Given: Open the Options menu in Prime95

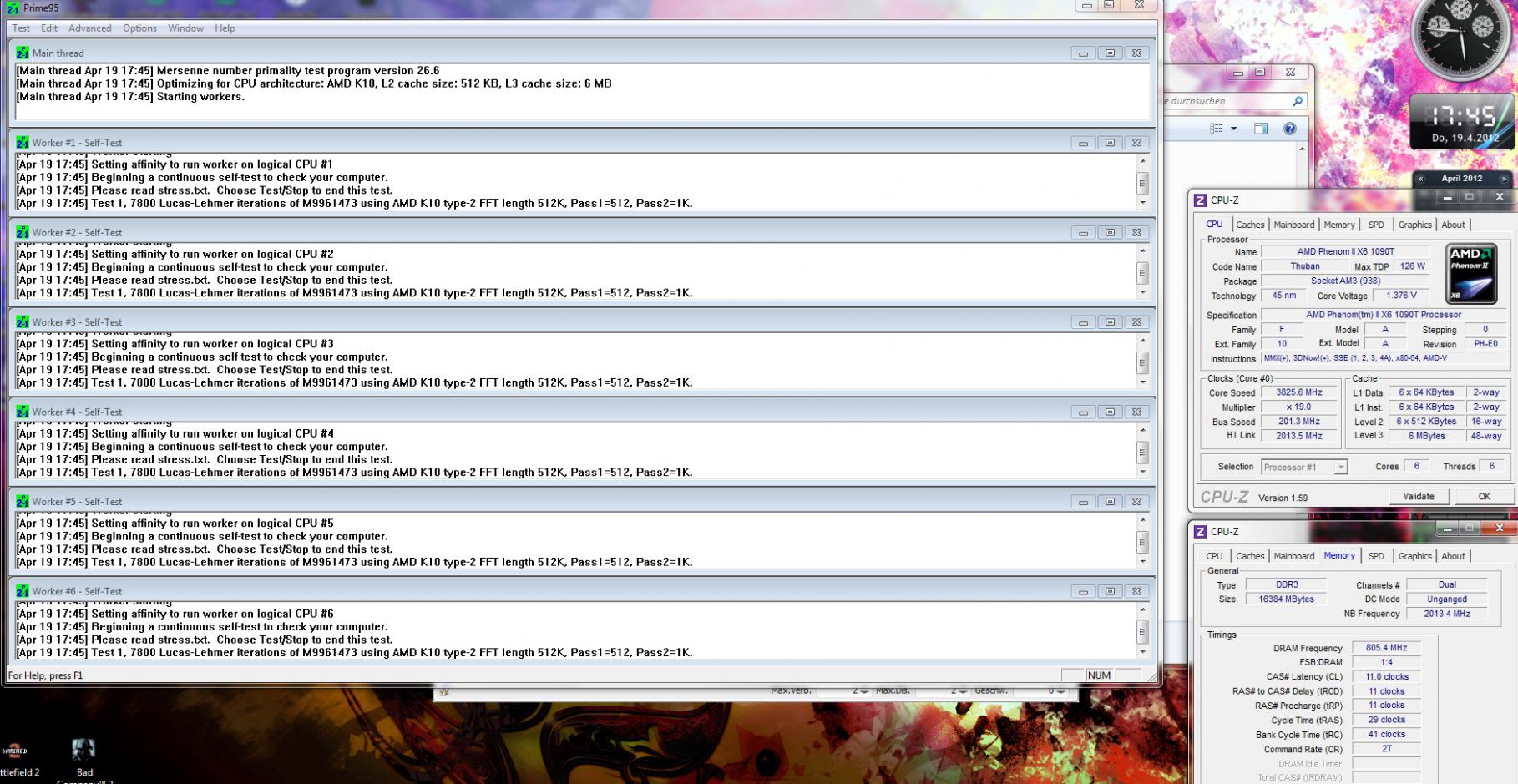Looking at the screenshot, I should [x=139, y=28].
